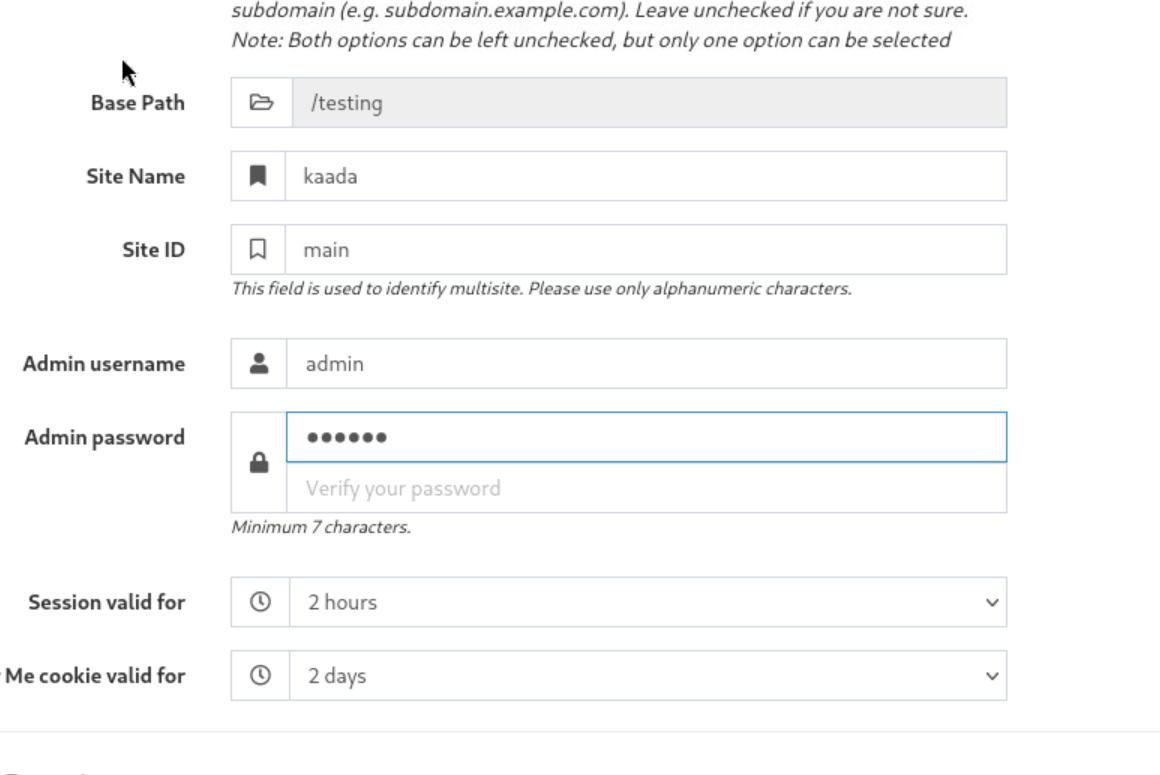Click the Session valid for label
Image resolution: width=1160 pixels, height=775 pixels.
pyautogui.click(x=106, y=602)
